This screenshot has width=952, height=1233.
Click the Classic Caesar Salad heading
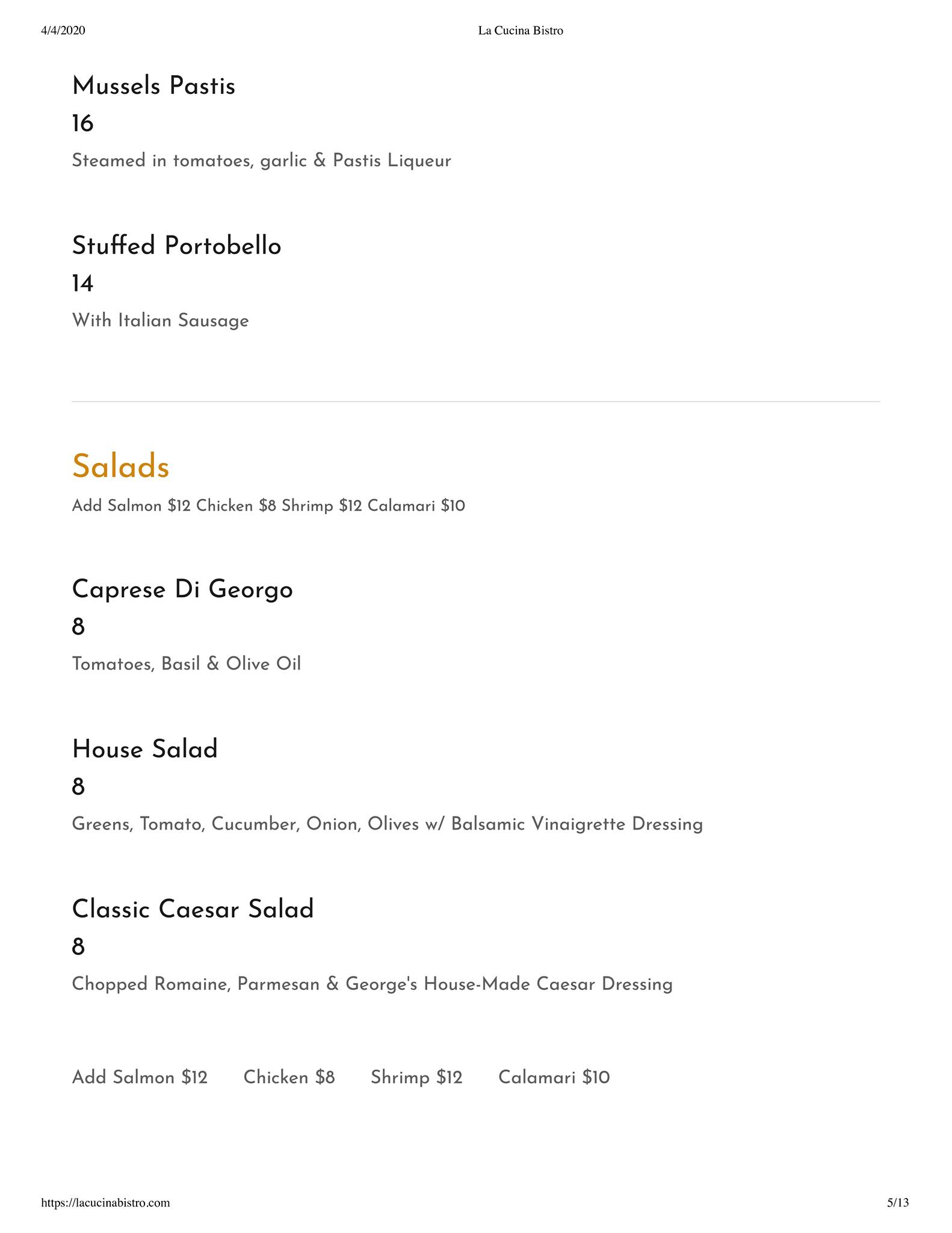click(193, 909)
